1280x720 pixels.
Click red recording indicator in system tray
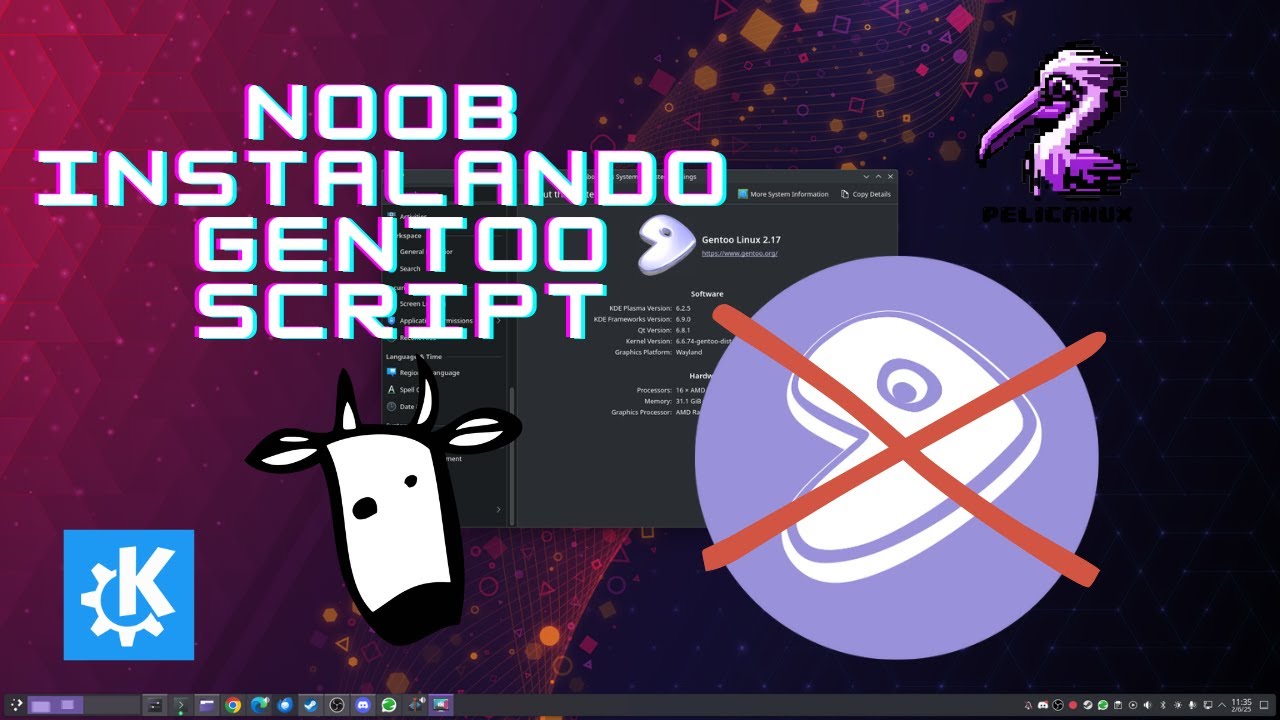pyautogui.click(x=1073, y=705)
